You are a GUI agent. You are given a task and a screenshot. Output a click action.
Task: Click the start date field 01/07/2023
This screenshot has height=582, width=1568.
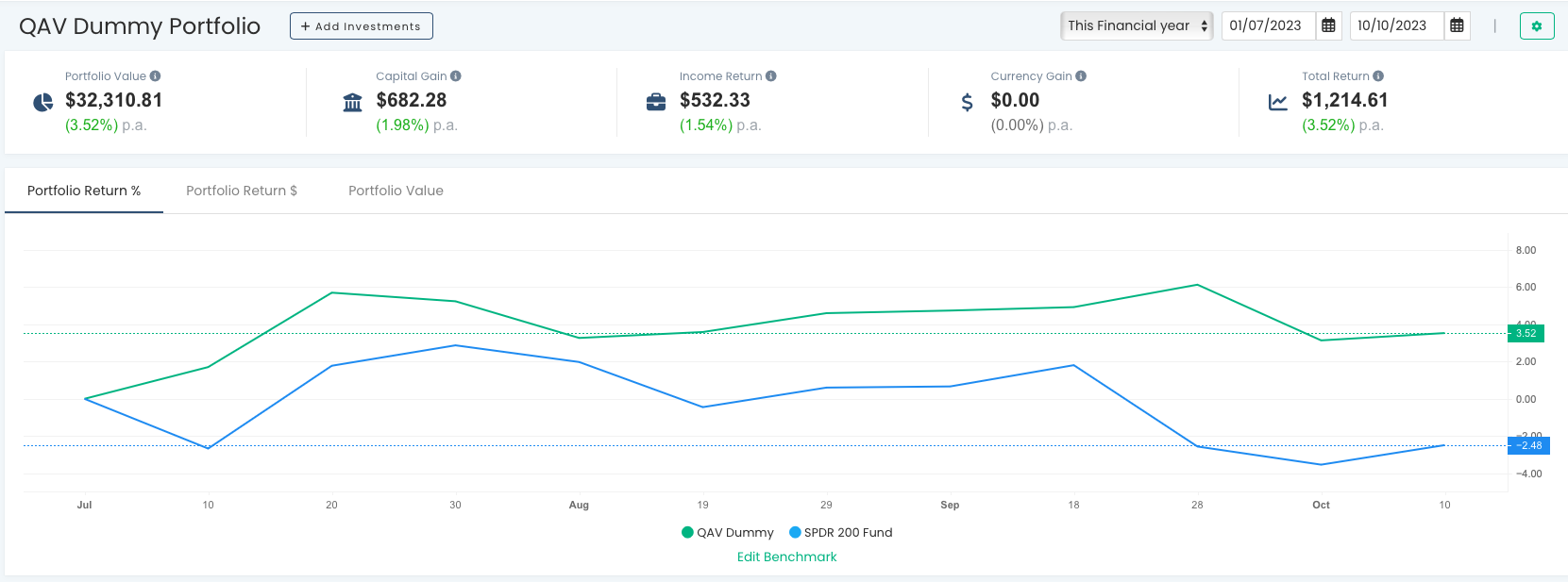[x=1268, y=25]
